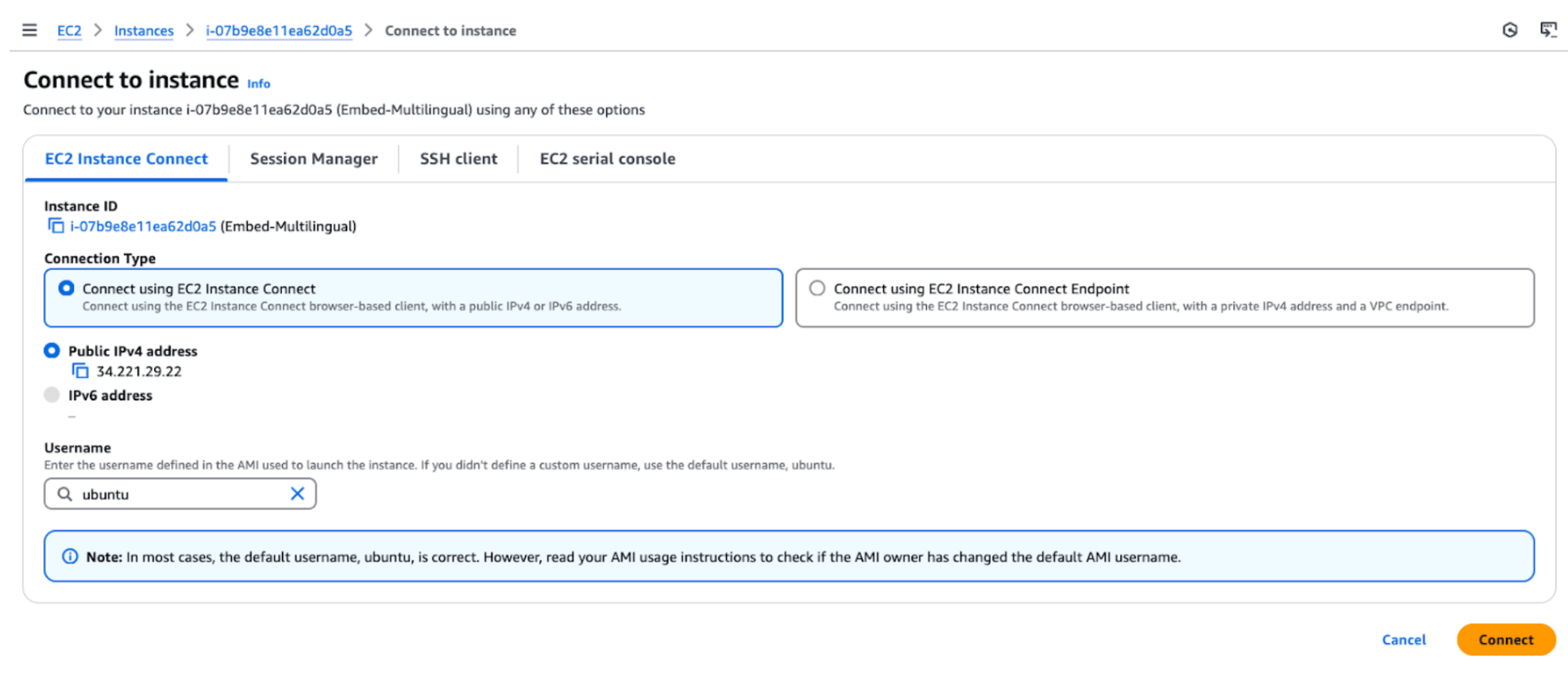The image size is (1568, 678).
Task: Click the Cancel link
Action: pyautogui.click(x=1403, y=640)
